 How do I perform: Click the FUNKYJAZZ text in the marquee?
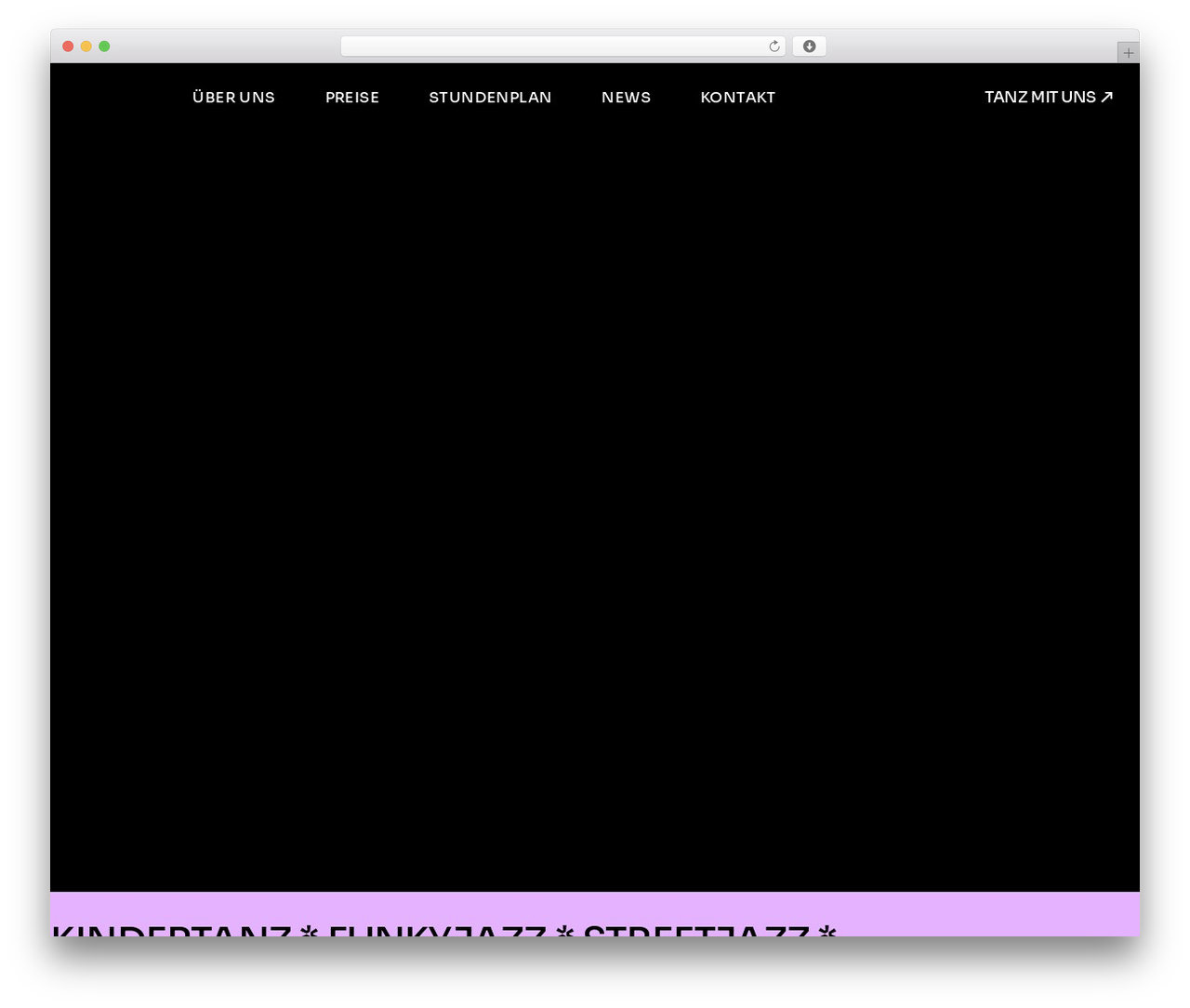(437, 929)
